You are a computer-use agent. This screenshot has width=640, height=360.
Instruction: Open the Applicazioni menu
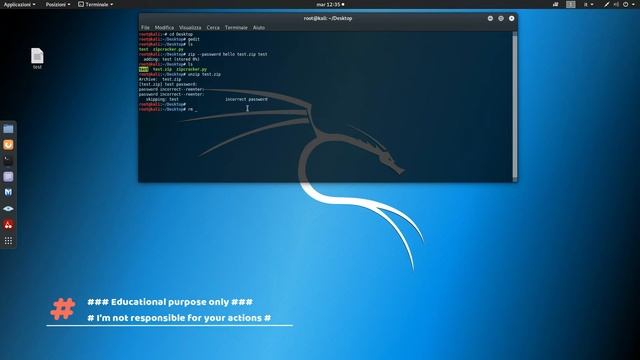pyautogui.click(x=19, y=4)
